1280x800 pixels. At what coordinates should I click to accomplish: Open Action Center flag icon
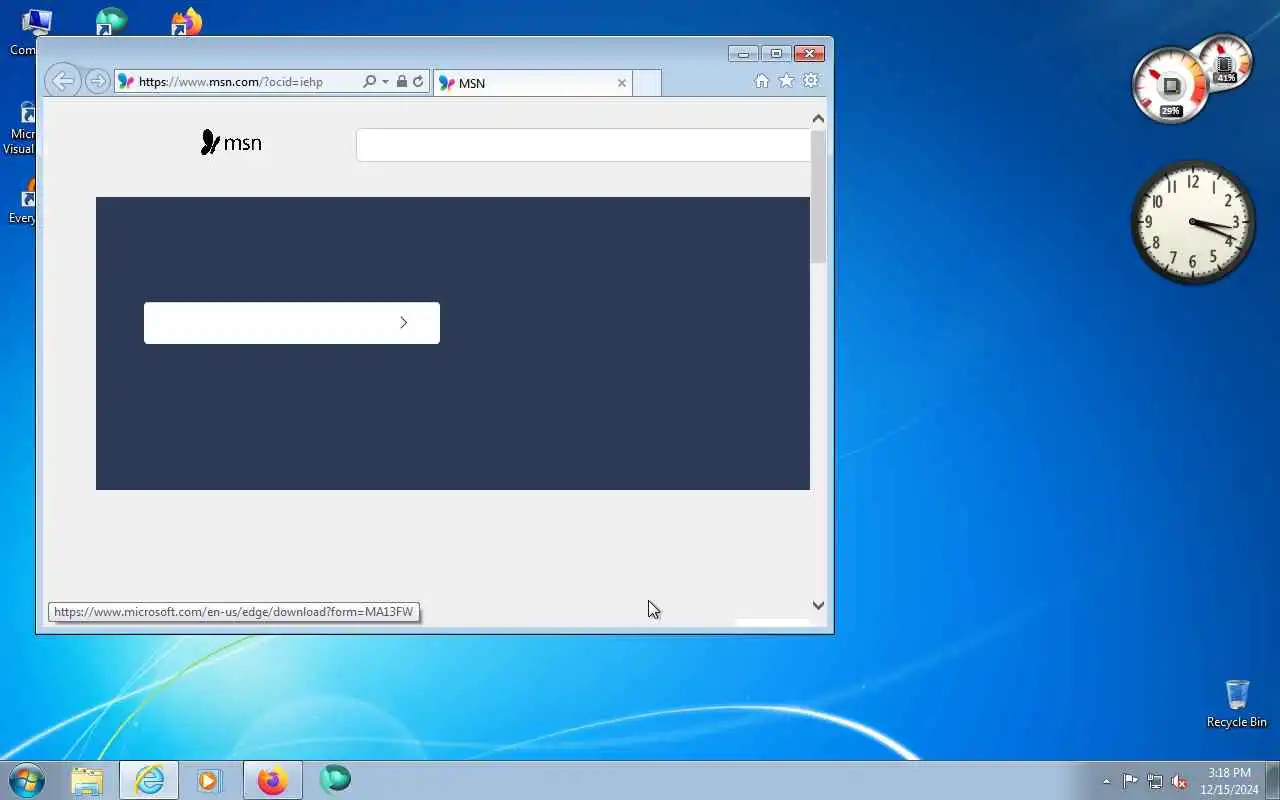pyautogui.click(x=1130, y=781)
